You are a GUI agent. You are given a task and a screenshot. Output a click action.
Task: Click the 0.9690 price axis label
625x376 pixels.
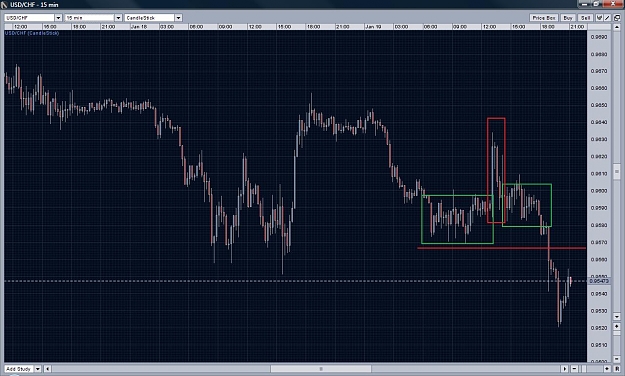click(599, 37)
